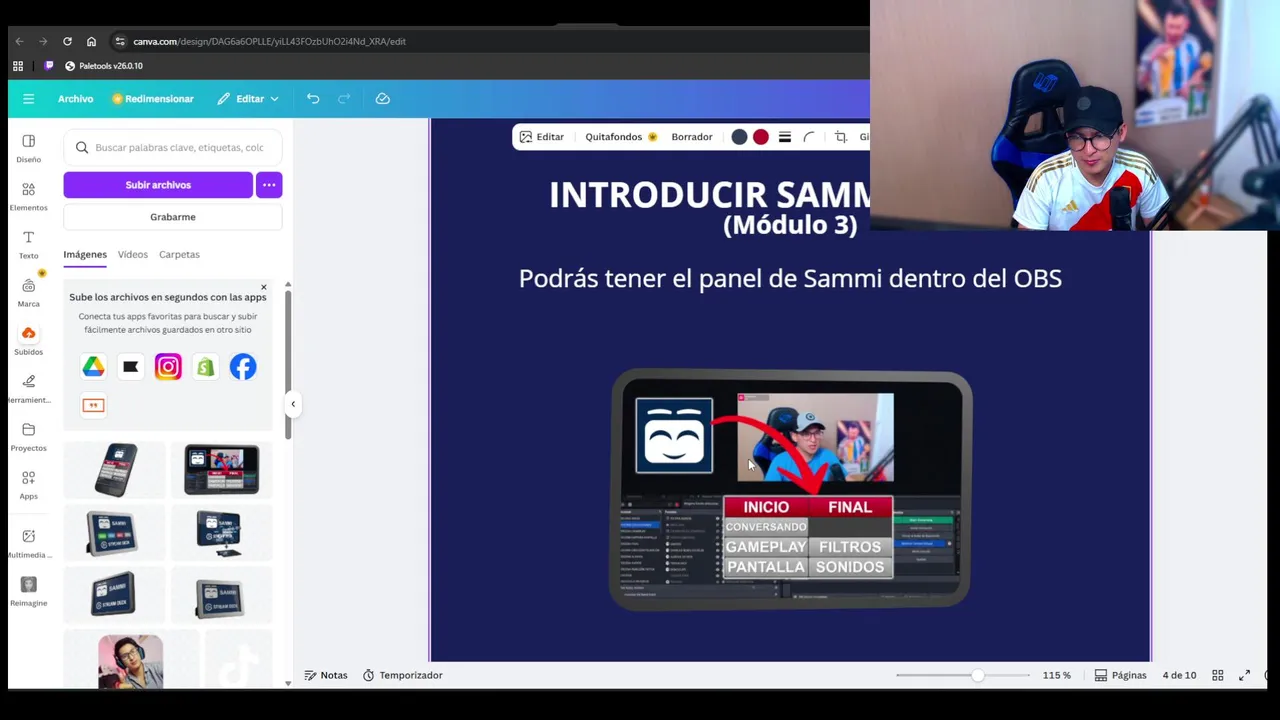The image size is (1280, 720).
Task: Select the crop tool icon
Action: tap(841, 137)
